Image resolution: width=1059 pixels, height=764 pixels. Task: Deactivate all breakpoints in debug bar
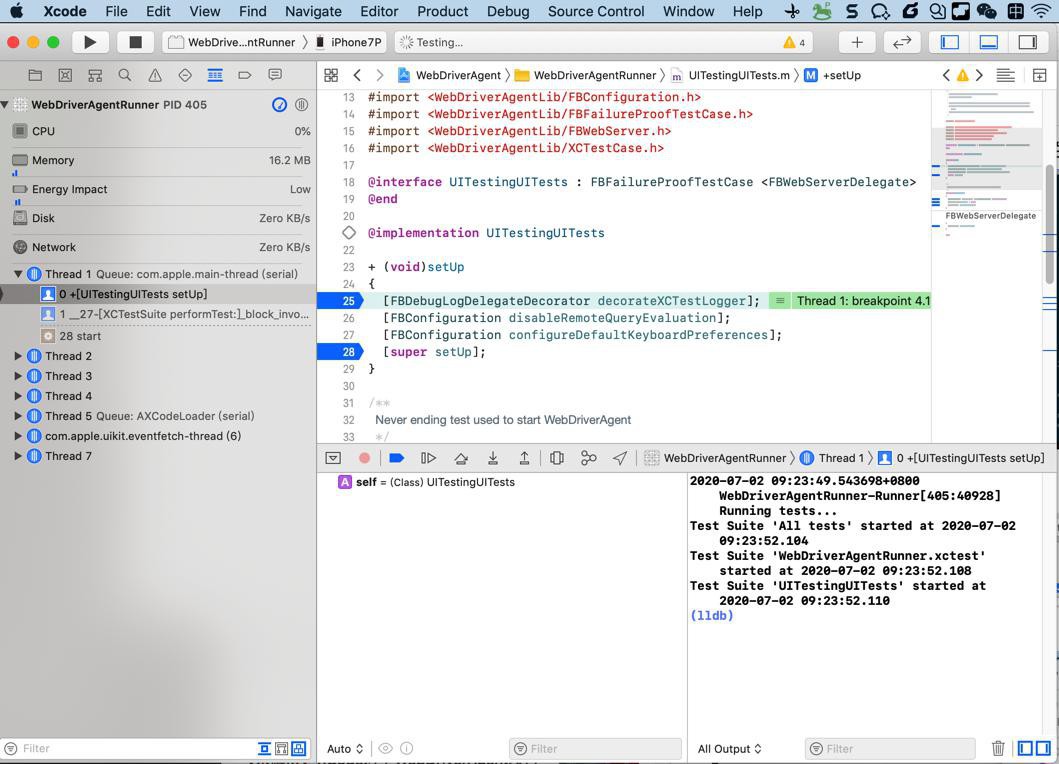click(x=396, y=458)
